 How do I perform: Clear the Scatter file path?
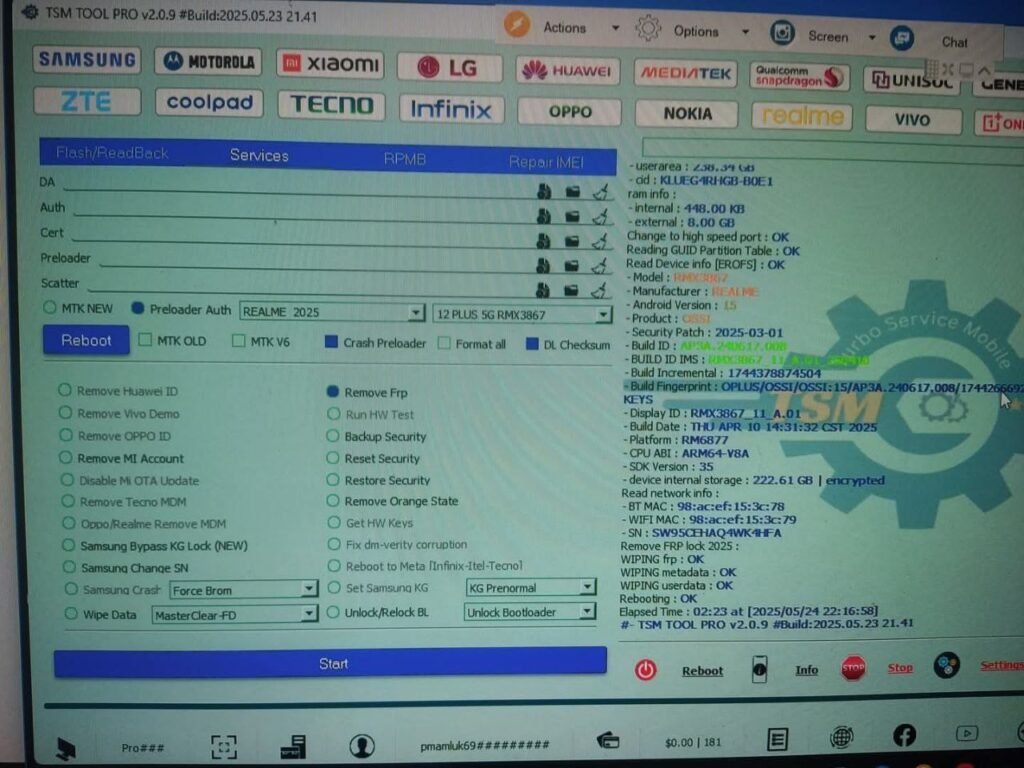[600, 290]
